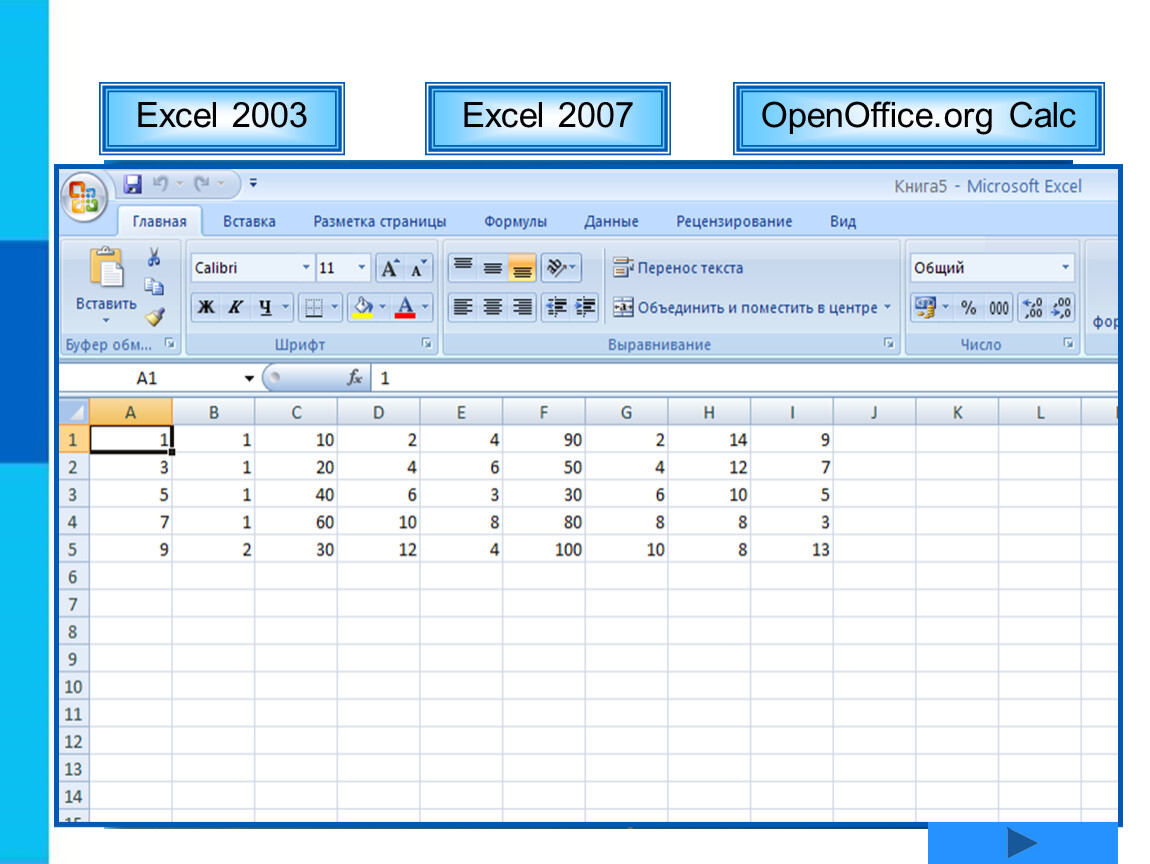Decrease font size with the small A
Viewport: 1150px width, 864px height.
coord(419,268)
